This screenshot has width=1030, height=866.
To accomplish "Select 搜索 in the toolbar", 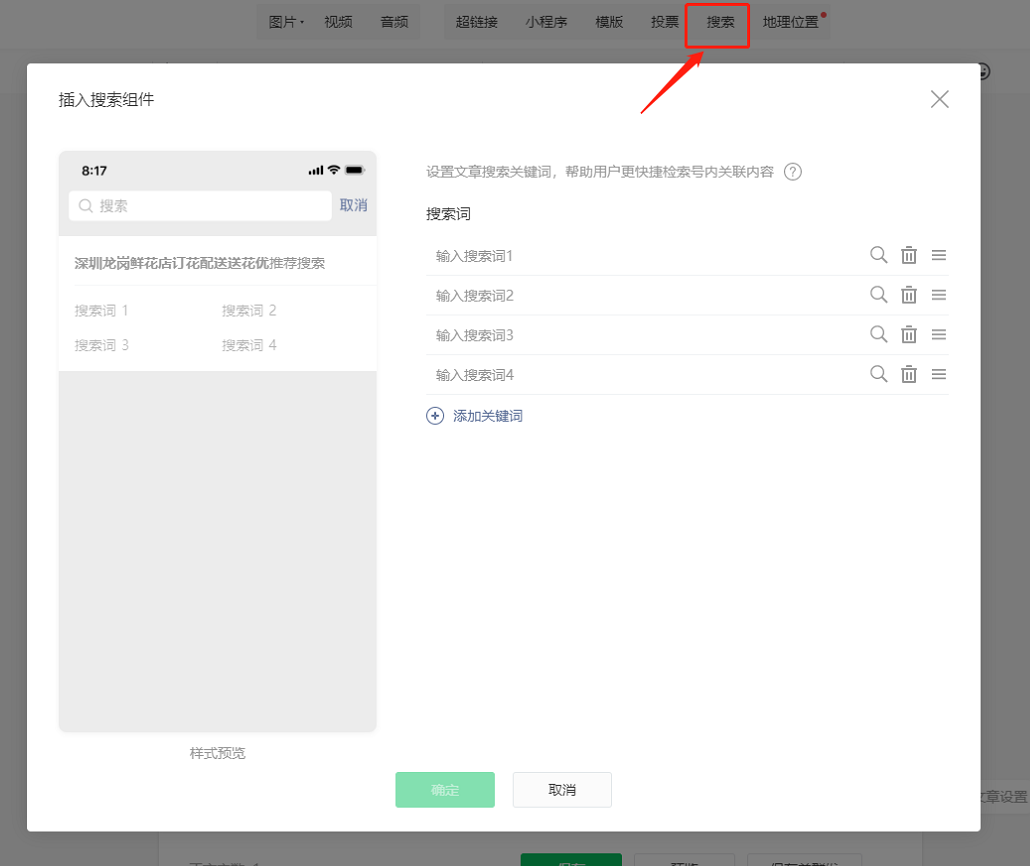I will coord(720,22).
